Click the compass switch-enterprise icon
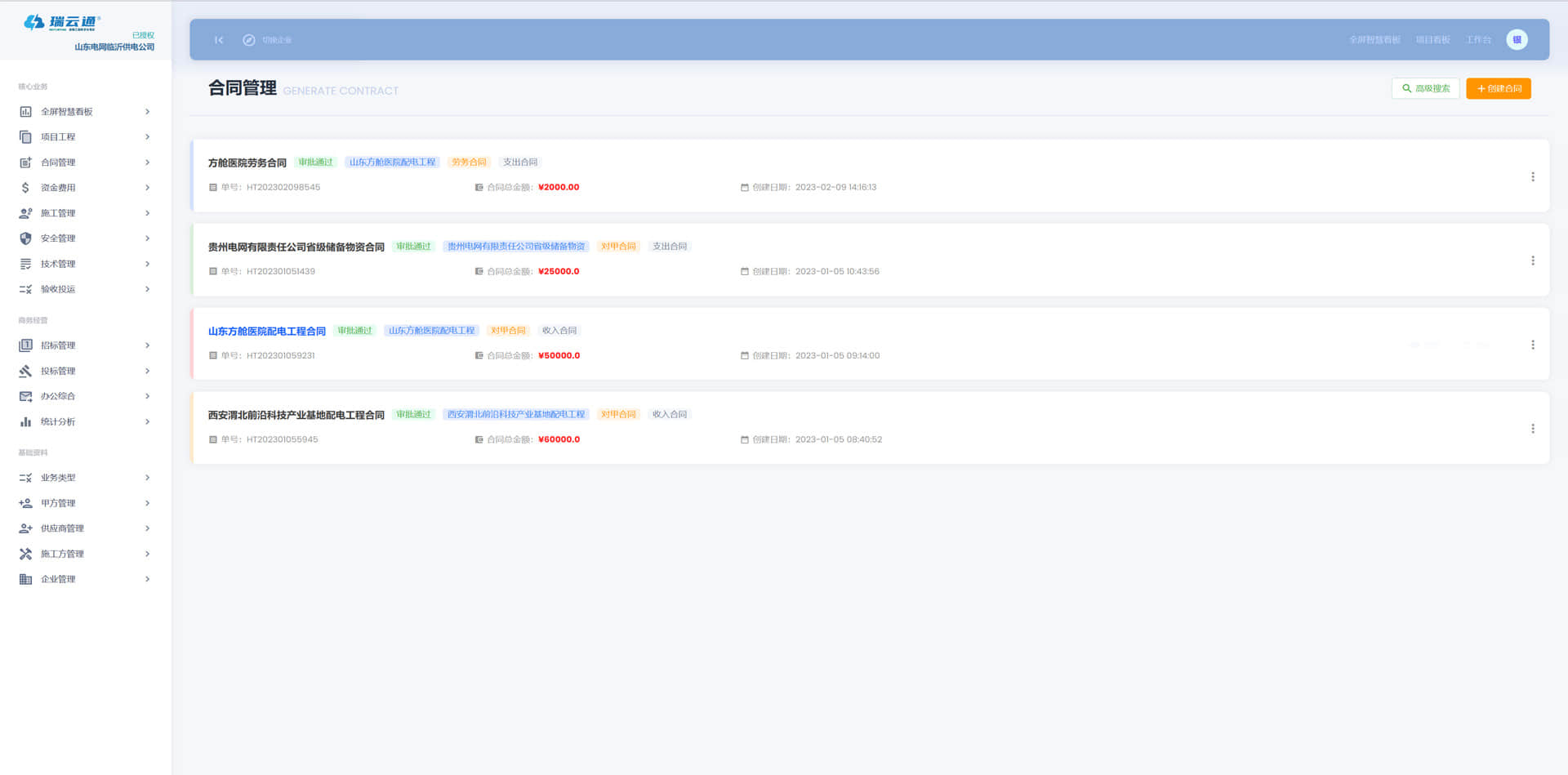The image size is (1568, 775). point(249,40)
